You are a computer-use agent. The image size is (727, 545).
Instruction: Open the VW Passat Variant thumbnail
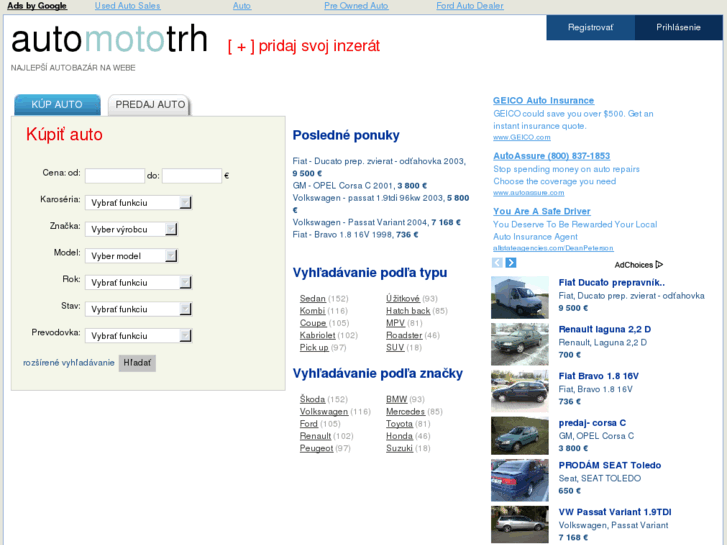(520, 525)
